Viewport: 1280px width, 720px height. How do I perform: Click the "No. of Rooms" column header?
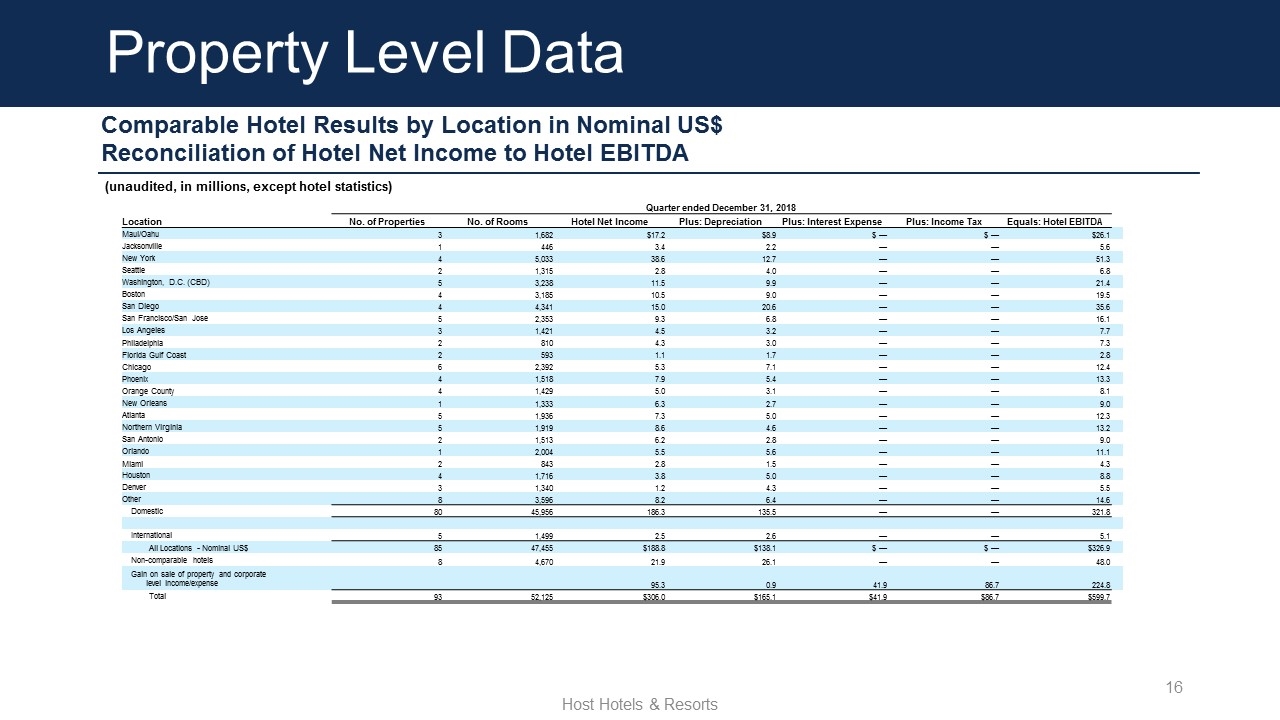point(498,221)
